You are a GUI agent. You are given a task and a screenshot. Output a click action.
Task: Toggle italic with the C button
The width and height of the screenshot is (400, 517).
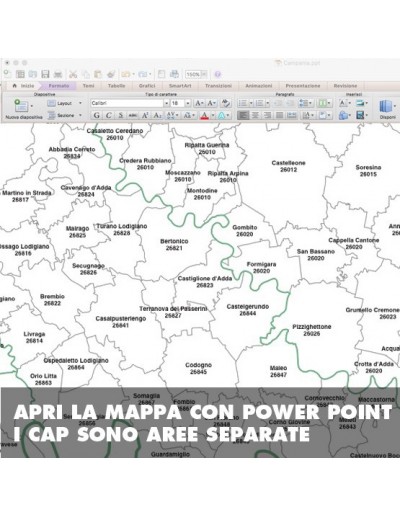[109, 115]
